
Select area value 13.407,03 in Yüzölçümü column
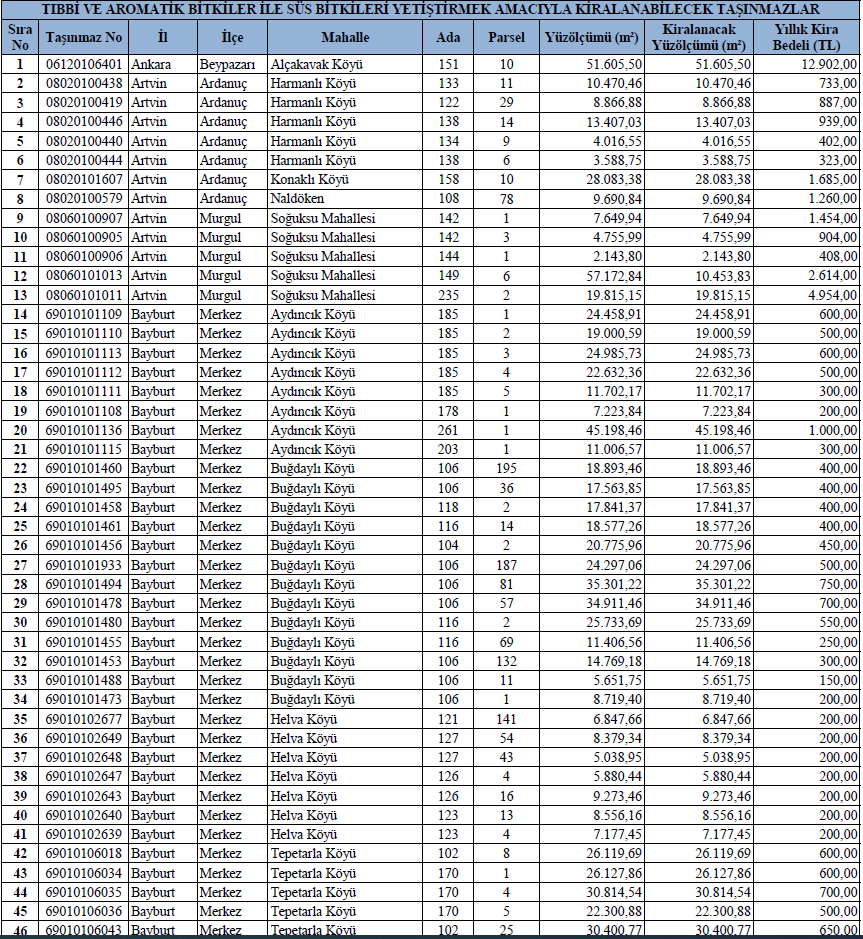tap(592, 122)
